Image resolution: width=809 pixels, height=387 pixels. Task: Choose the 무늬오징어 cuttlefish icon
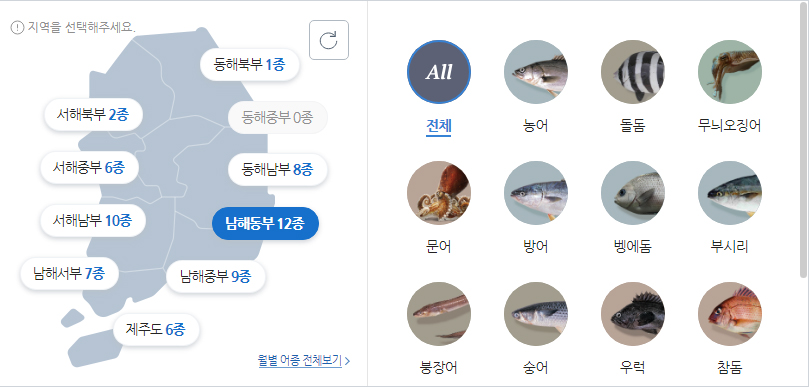pyautogui.click(x=730, y=72)
